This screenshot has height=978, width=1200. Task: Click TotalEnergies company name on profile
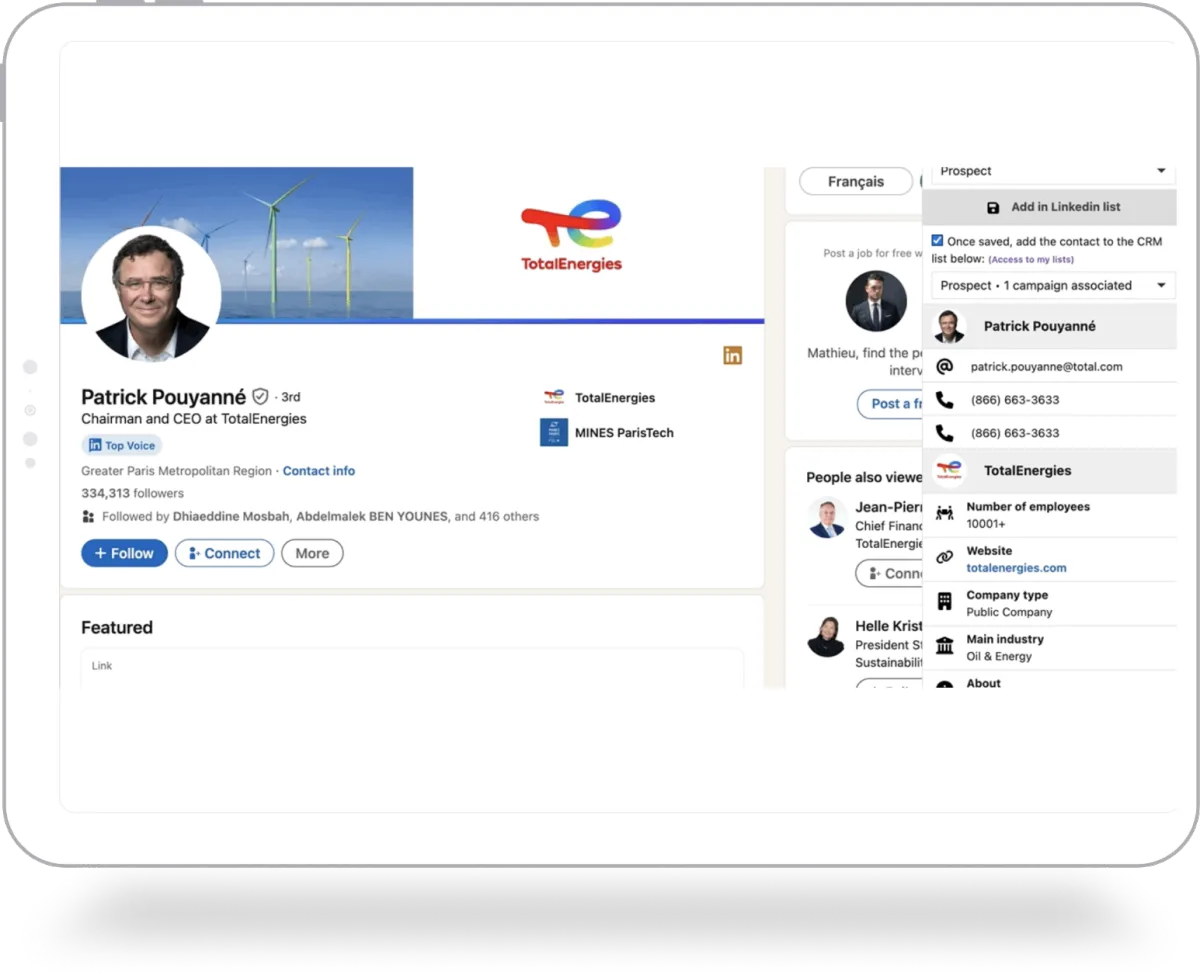615,397
